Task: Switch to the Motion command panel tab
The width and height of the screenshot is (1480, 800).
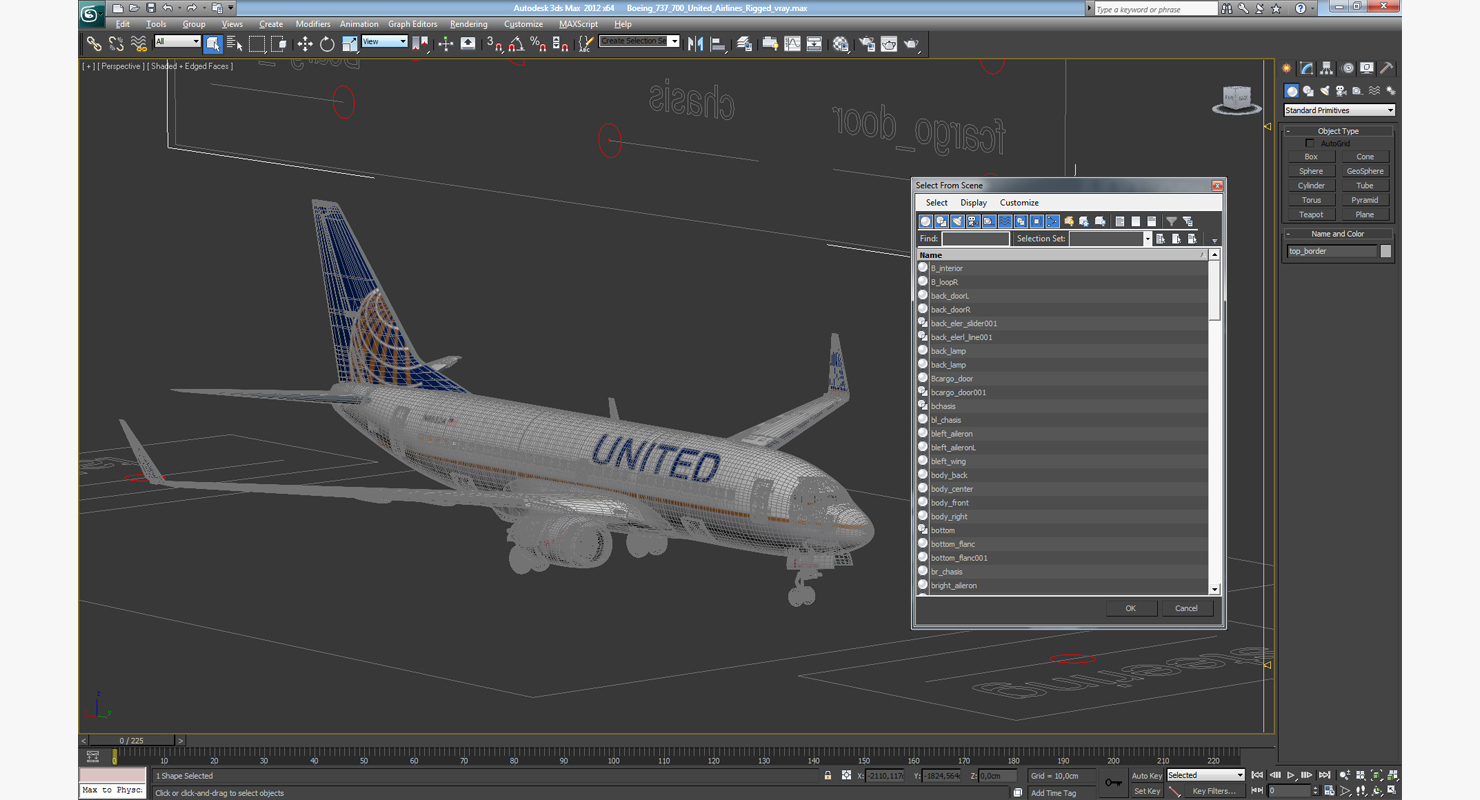Action: (x=1347, y=69)
